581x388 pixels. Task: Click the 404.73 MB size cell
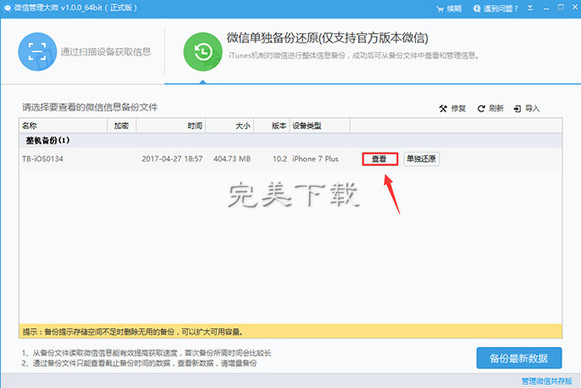pyautogui.click(x=232, y=159)
